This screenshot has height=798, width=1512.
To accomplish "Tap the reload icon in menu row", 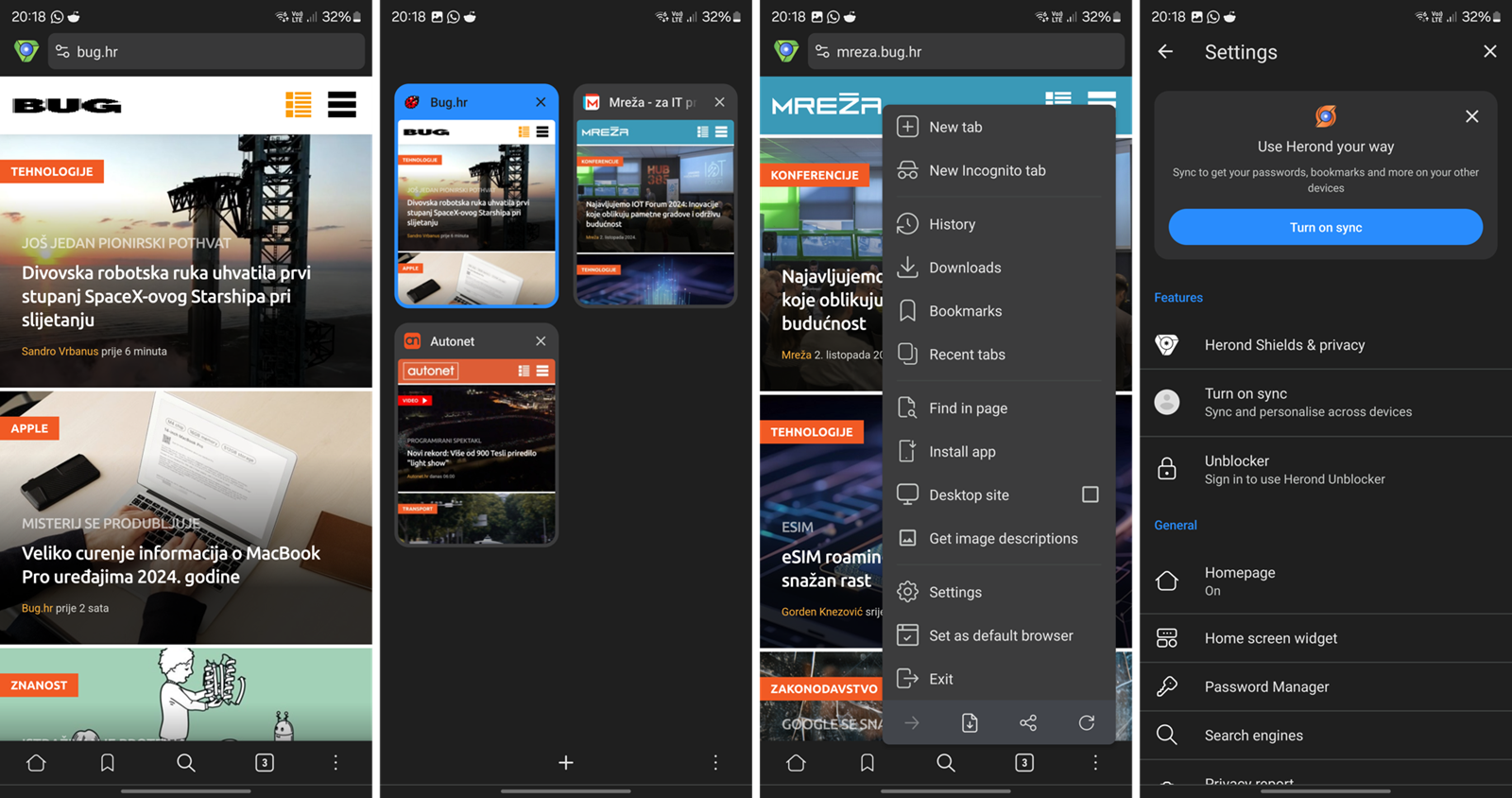I will [1087, 723].
